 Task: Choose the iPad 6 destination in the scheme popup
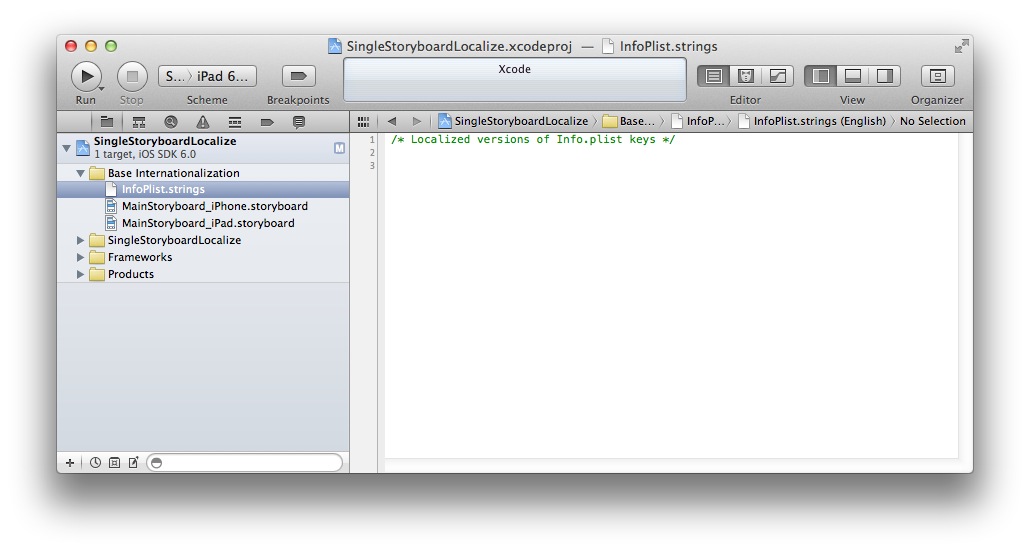point(223,76)
